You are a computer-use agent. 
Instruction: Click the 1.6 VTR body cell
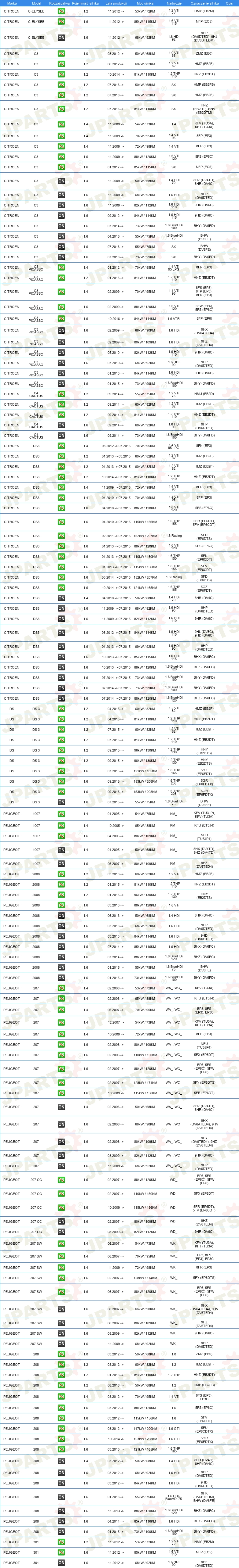174,319
